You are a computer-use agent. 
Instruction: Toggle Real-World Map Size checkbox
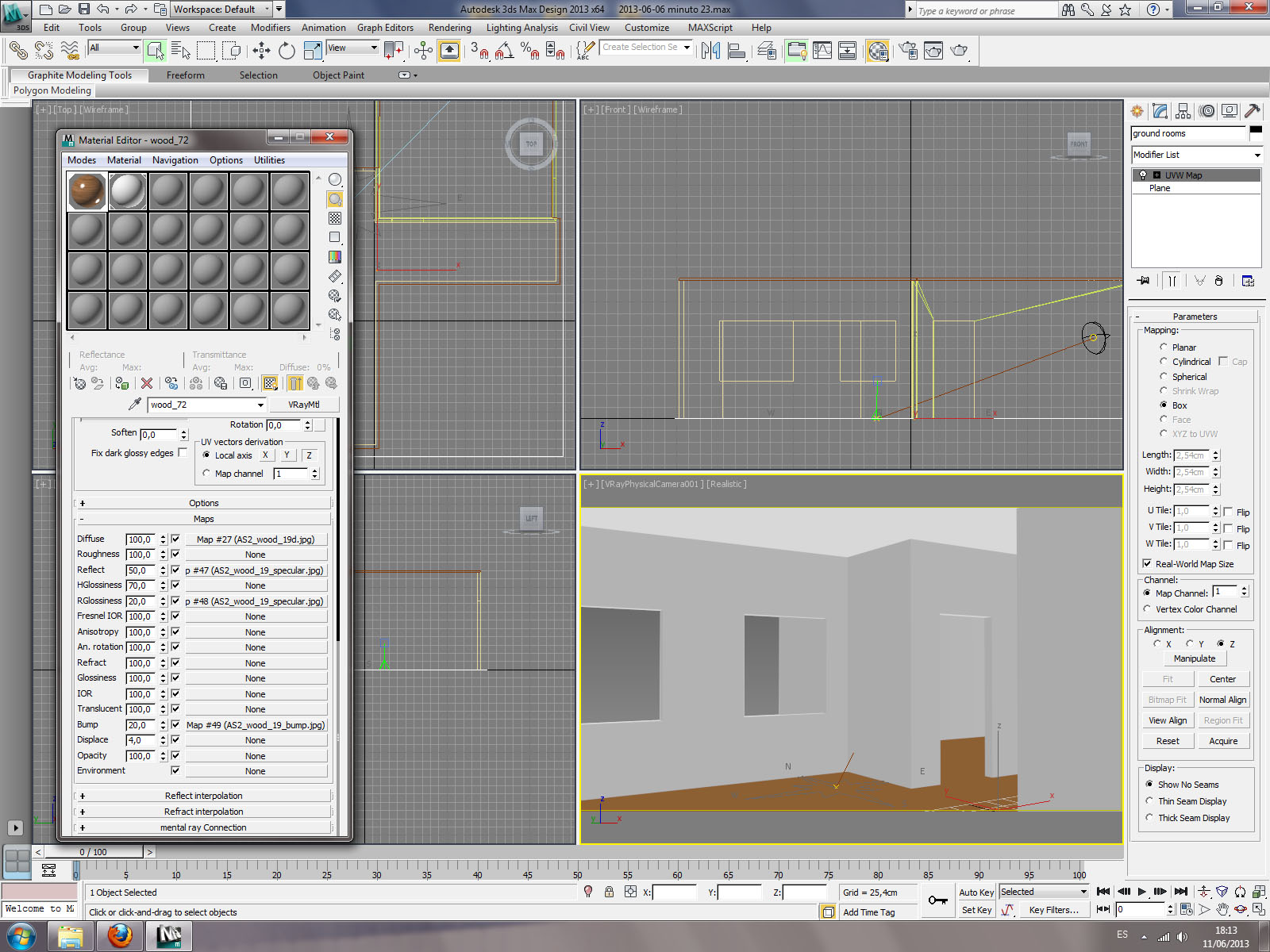[1147, 564]
